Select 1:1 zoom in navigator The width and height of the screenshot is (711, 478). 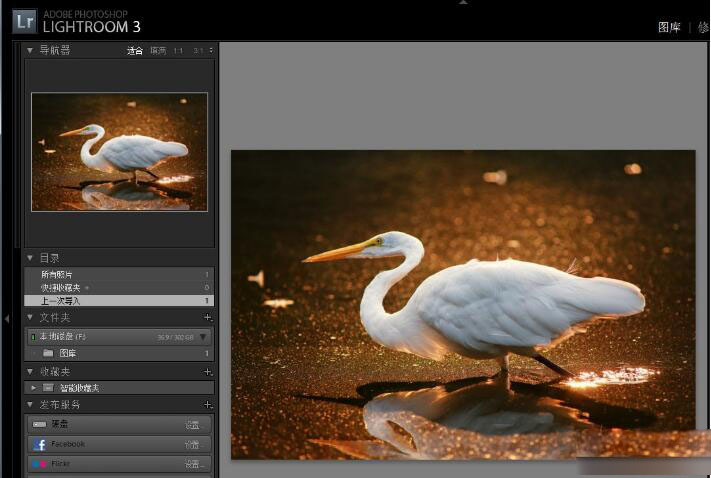point(178,51)
